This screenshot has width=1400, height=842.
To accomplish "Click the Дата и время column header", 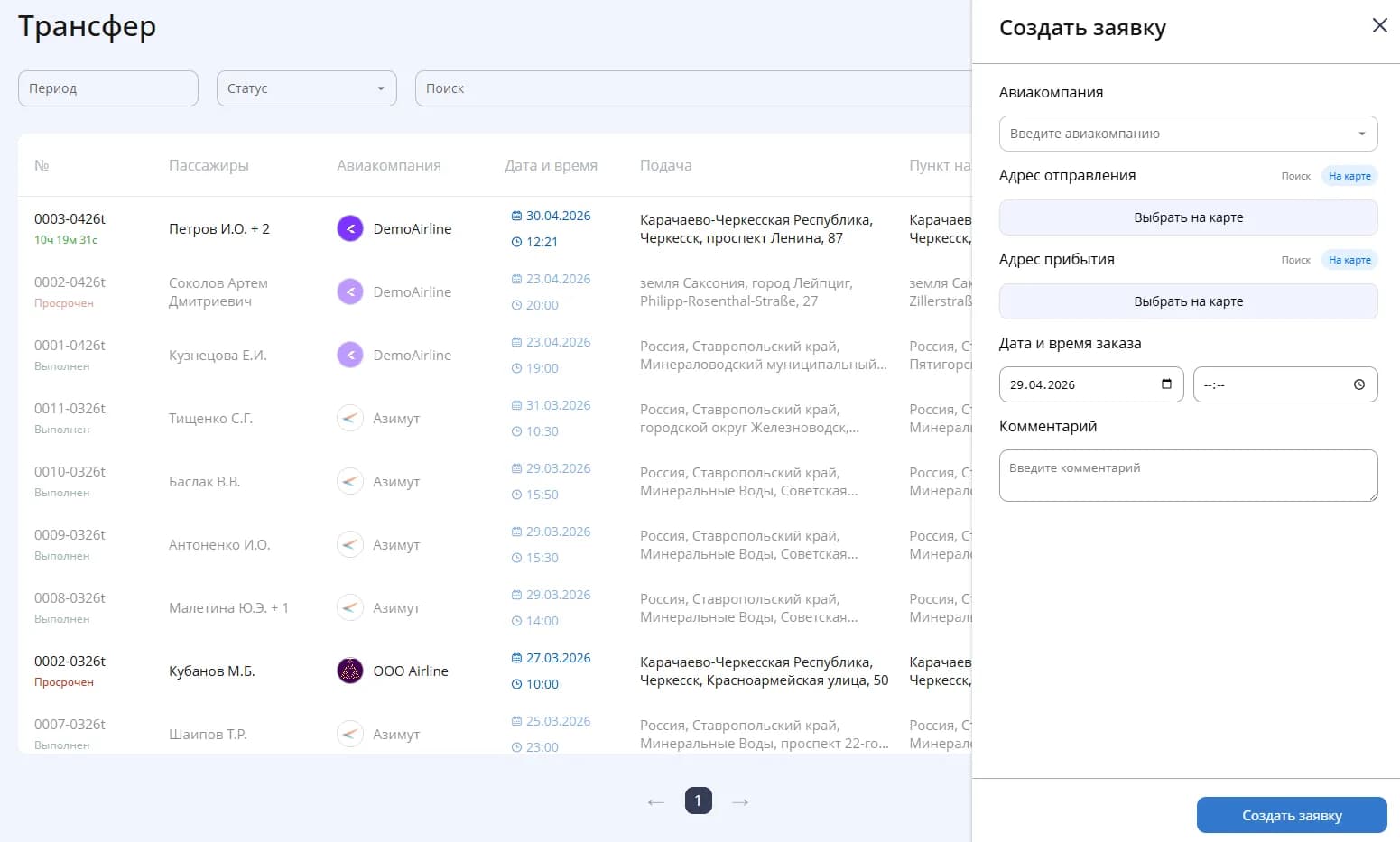I will [x=551, y=165].
